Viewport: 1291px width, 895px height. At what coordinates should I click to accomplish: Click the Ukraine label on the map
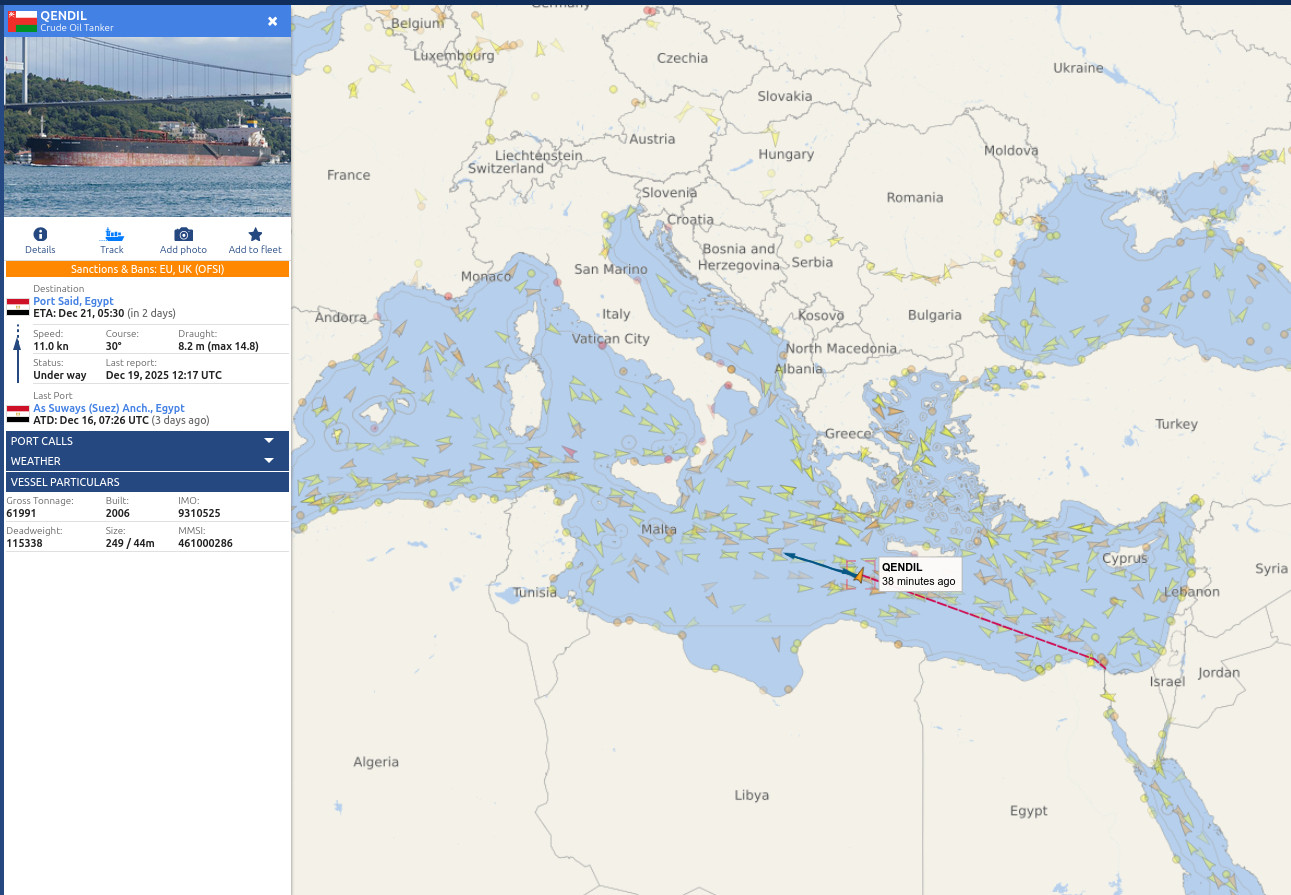(x=1078, y=68)
